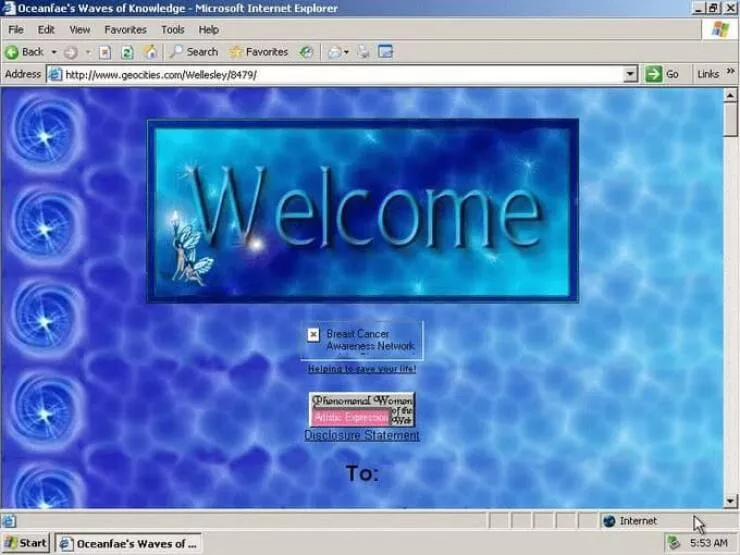Click the History icon in toolbar
740x555 pixels.
coord(306,52)
